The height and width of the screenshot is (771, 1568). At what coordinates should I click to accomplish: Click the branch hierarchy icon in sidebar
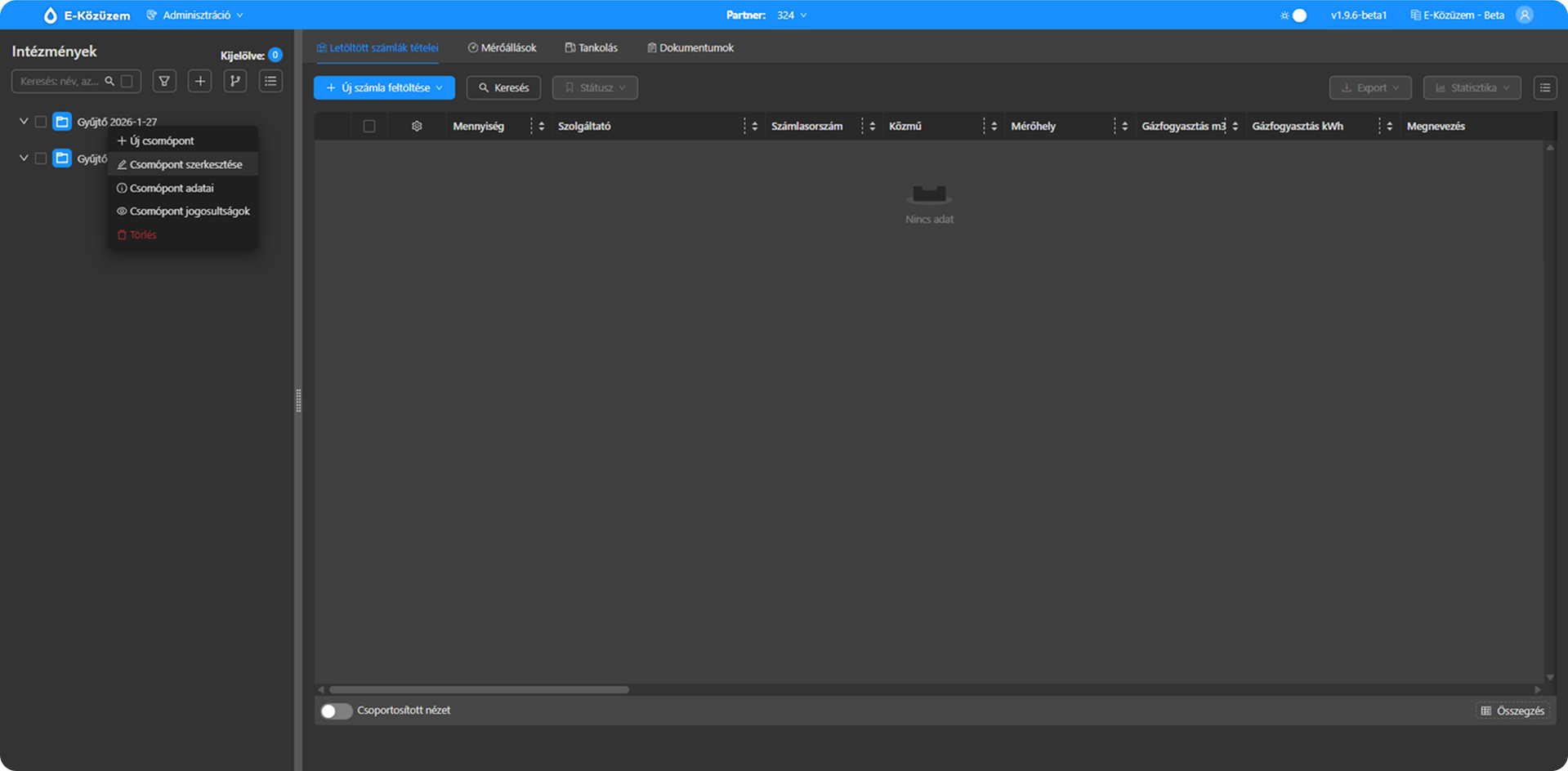click(235, 81)
